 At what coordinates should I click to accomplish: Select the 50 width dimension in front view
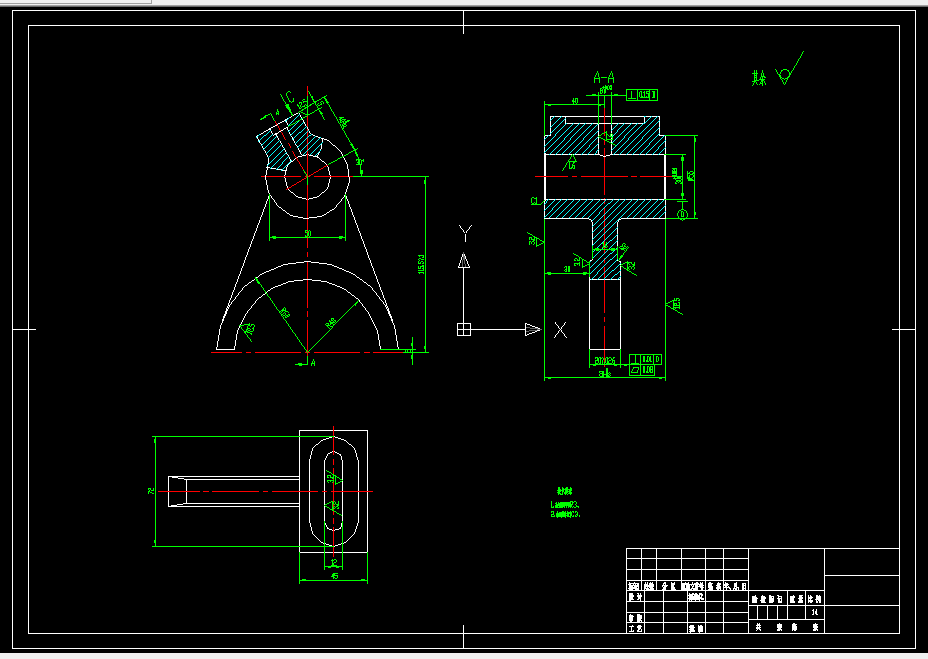coord(308,233)
